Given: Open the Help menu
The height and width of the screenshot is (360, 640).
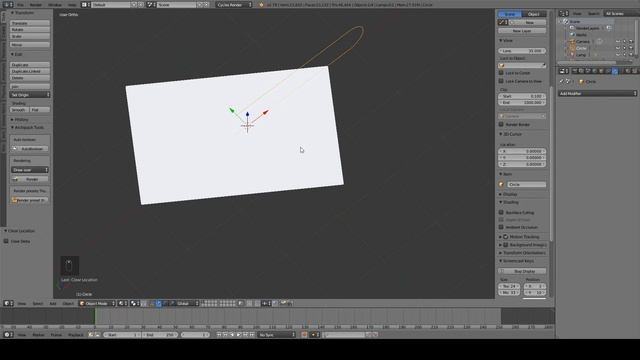Looking at the screenshot, I should (72, 4).
